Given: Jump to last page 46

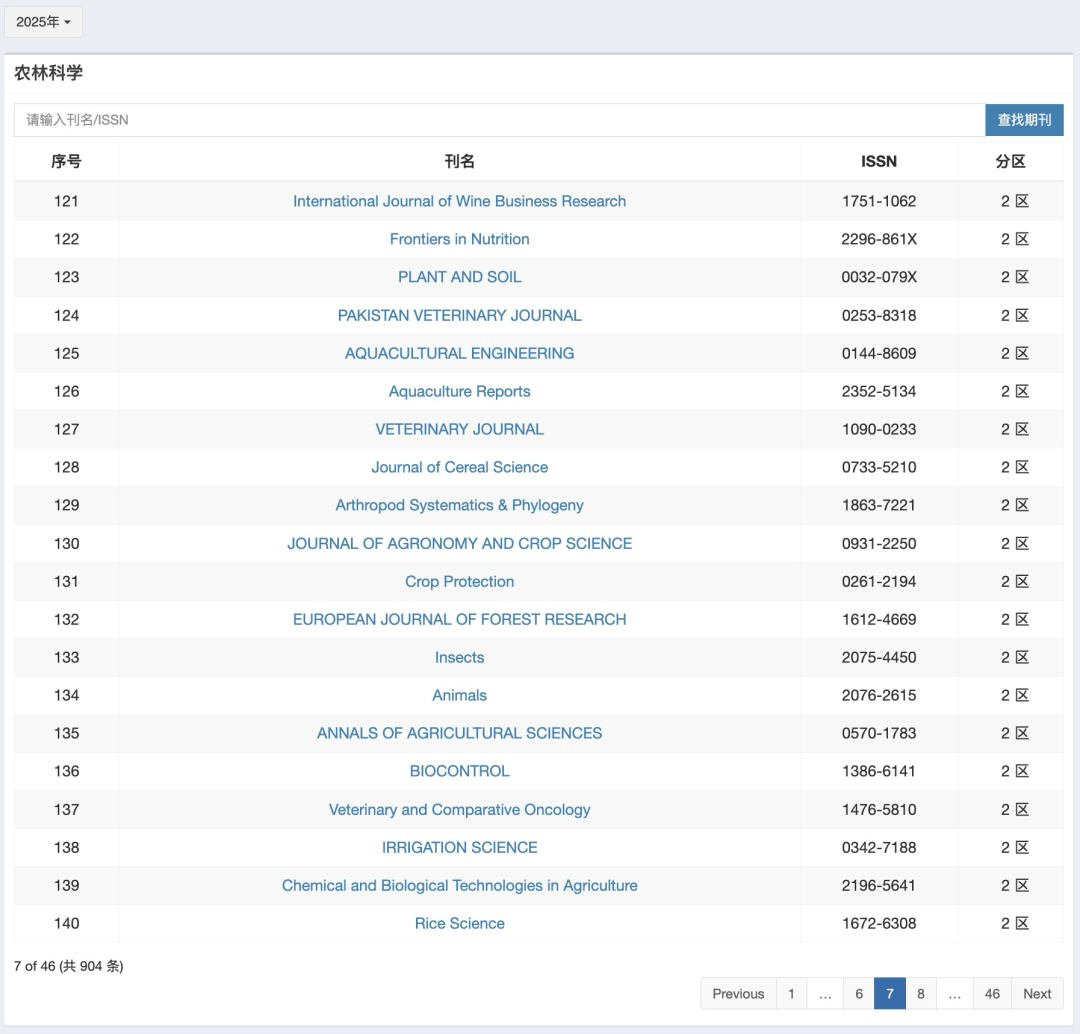Looking at the screenshot, I should [992, 993].
